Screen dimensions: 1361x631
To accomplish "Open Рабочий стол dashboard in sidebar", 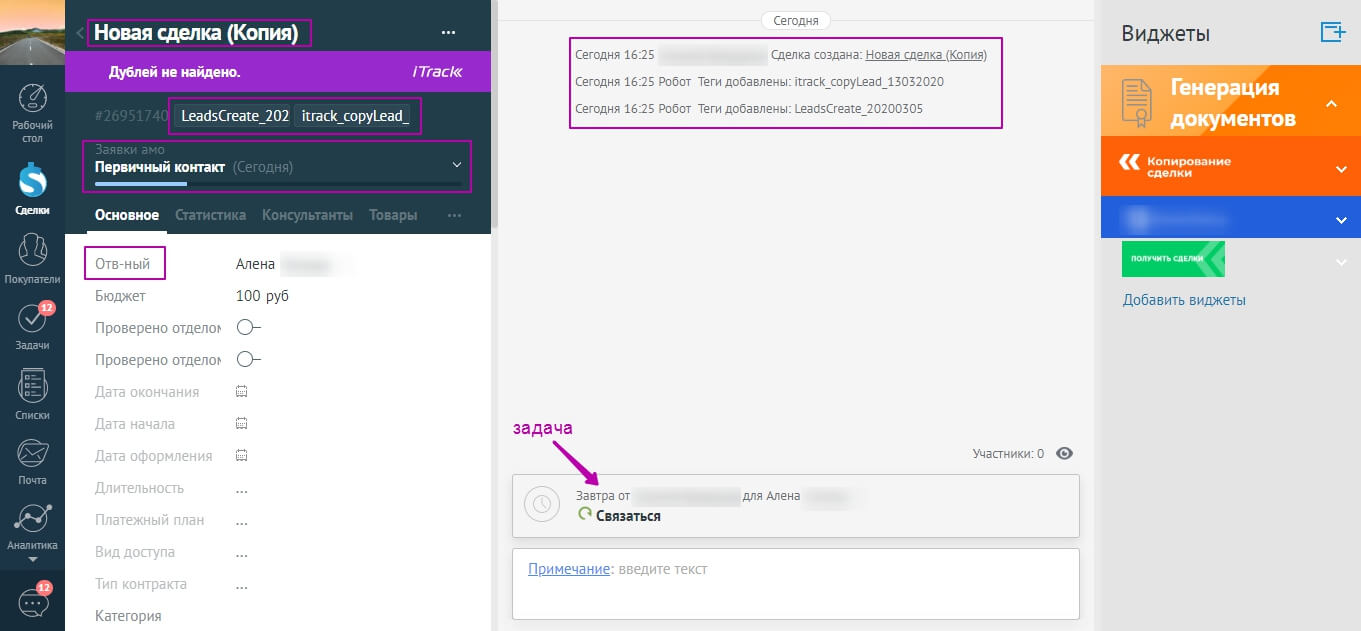I will [33, 110].
